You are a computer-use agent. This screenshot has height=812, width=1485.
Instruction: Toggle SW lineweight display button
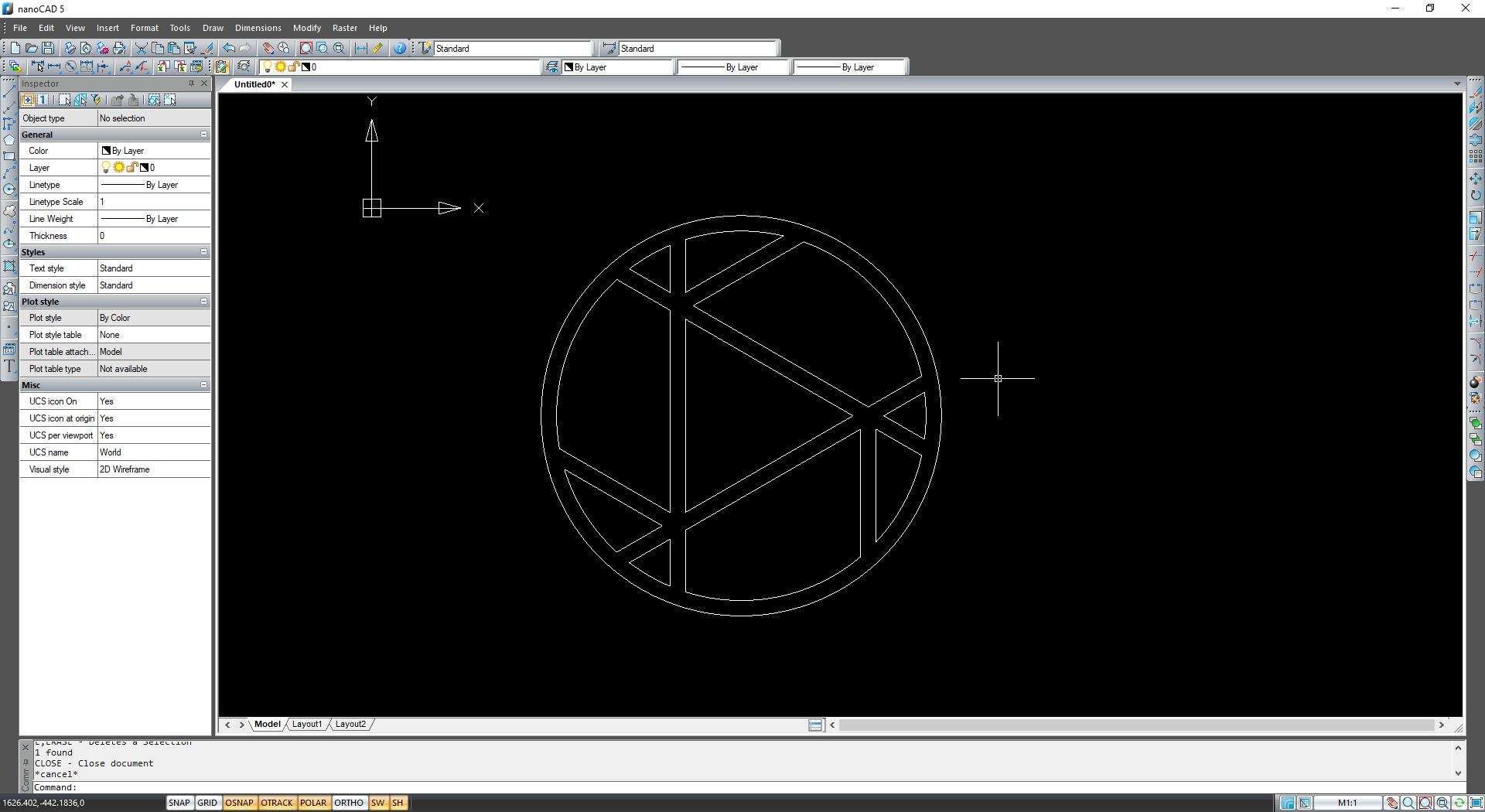click(x=377, y=803)
